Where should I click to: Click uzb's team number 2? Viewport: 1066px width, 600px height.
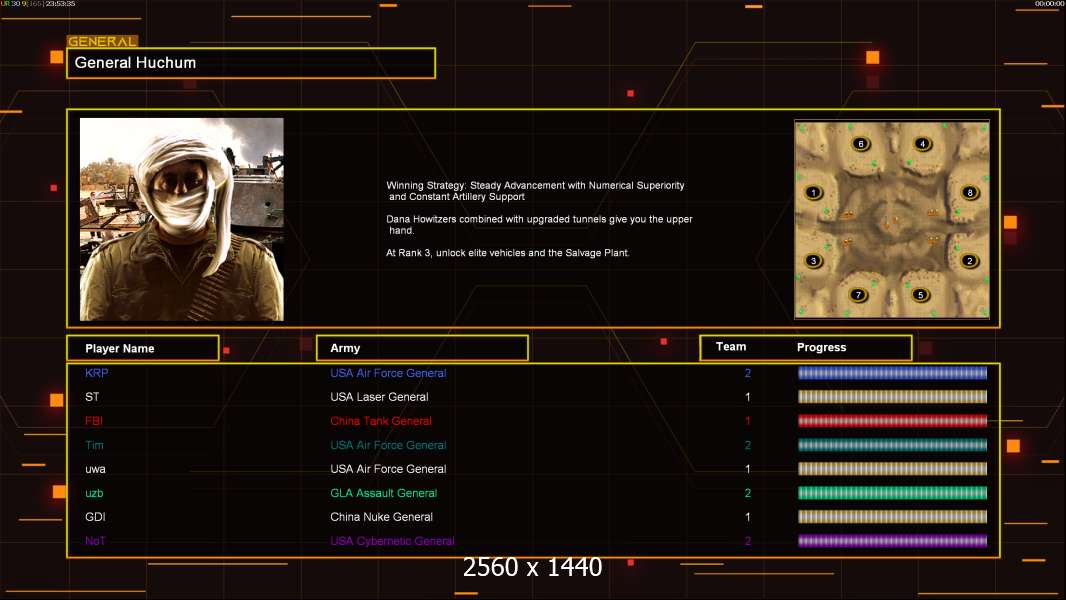[748, 493]
